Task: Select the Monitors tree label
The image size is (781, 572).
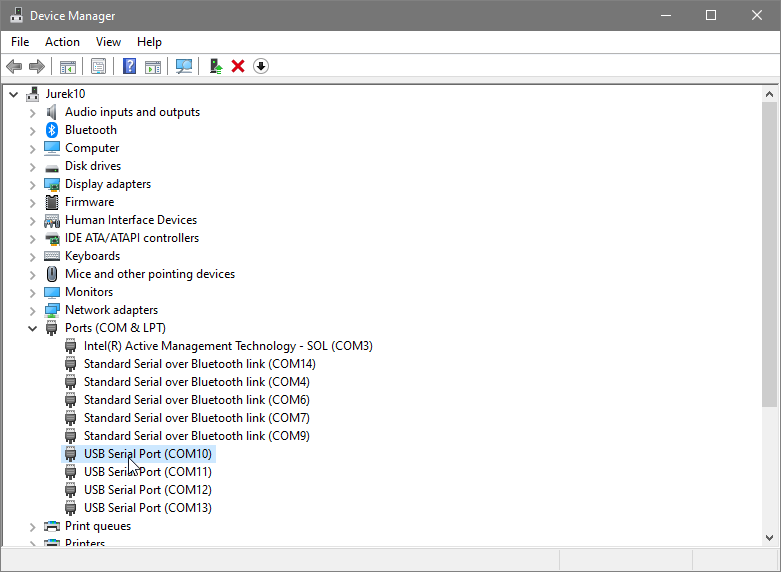Action: click(x=89, y=292)
